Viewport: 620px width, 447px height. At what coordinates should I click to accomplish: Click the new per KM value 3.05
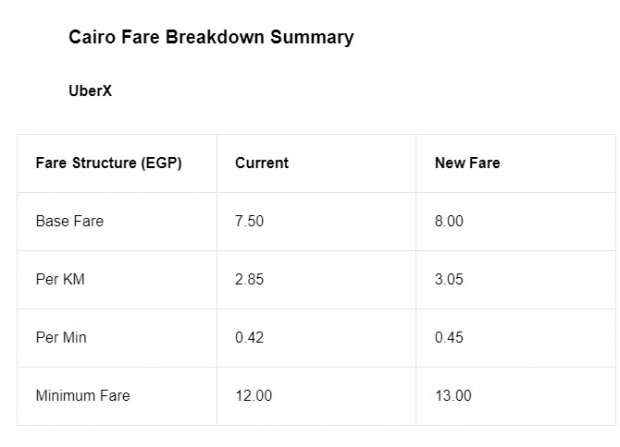click(449, 279)
